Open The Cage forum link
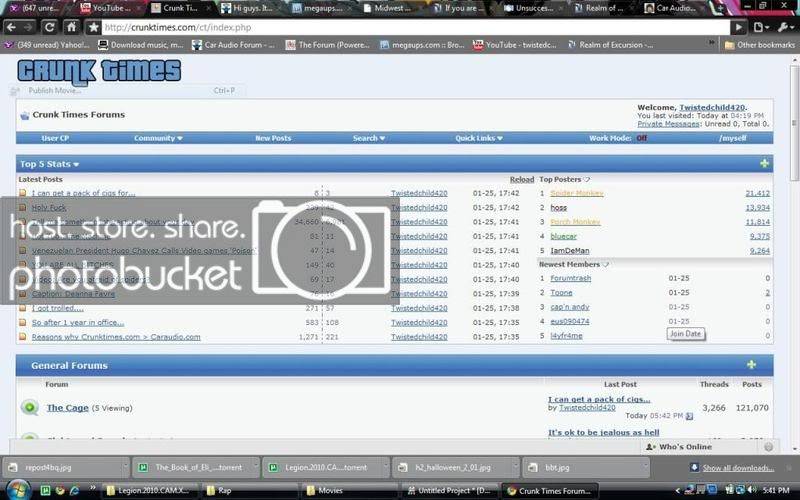The width and height of the screenshot is (800, 500). point(67,408)
